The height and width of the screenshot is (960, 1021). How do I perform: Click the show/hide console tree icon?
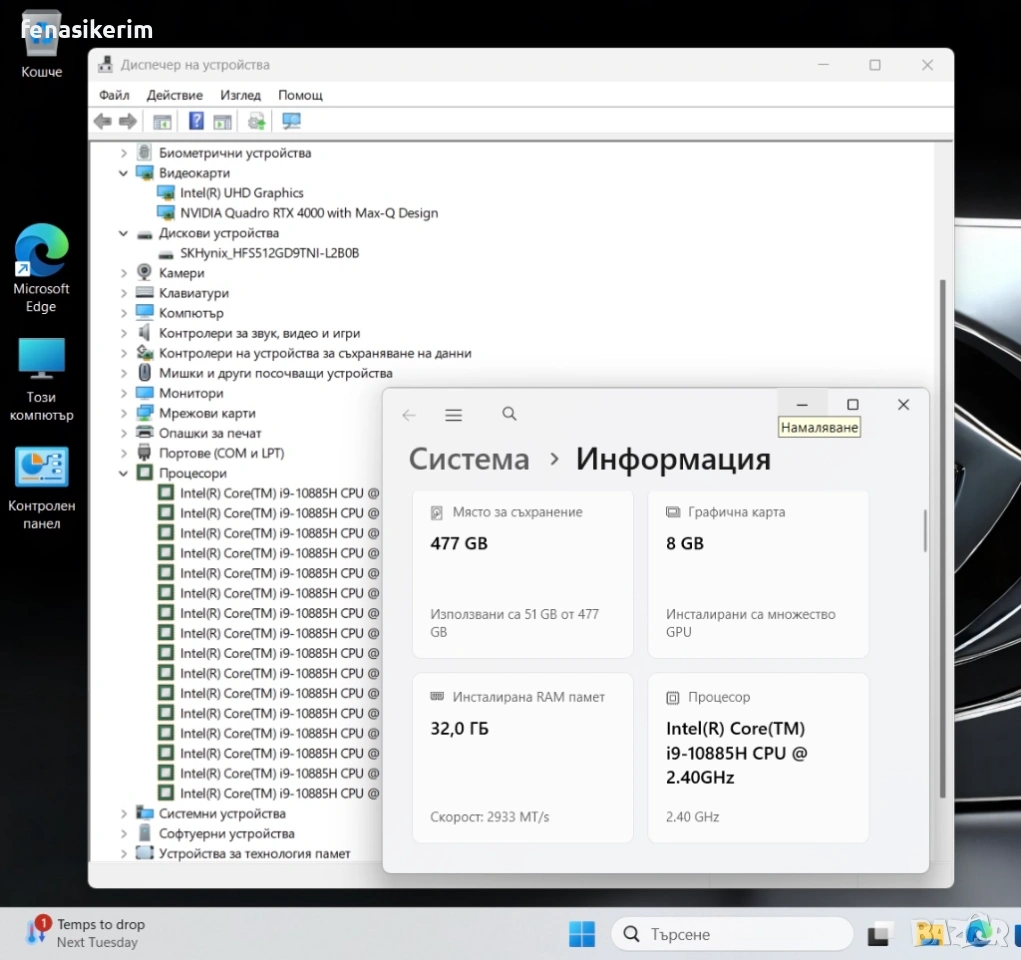coord(162,121)
